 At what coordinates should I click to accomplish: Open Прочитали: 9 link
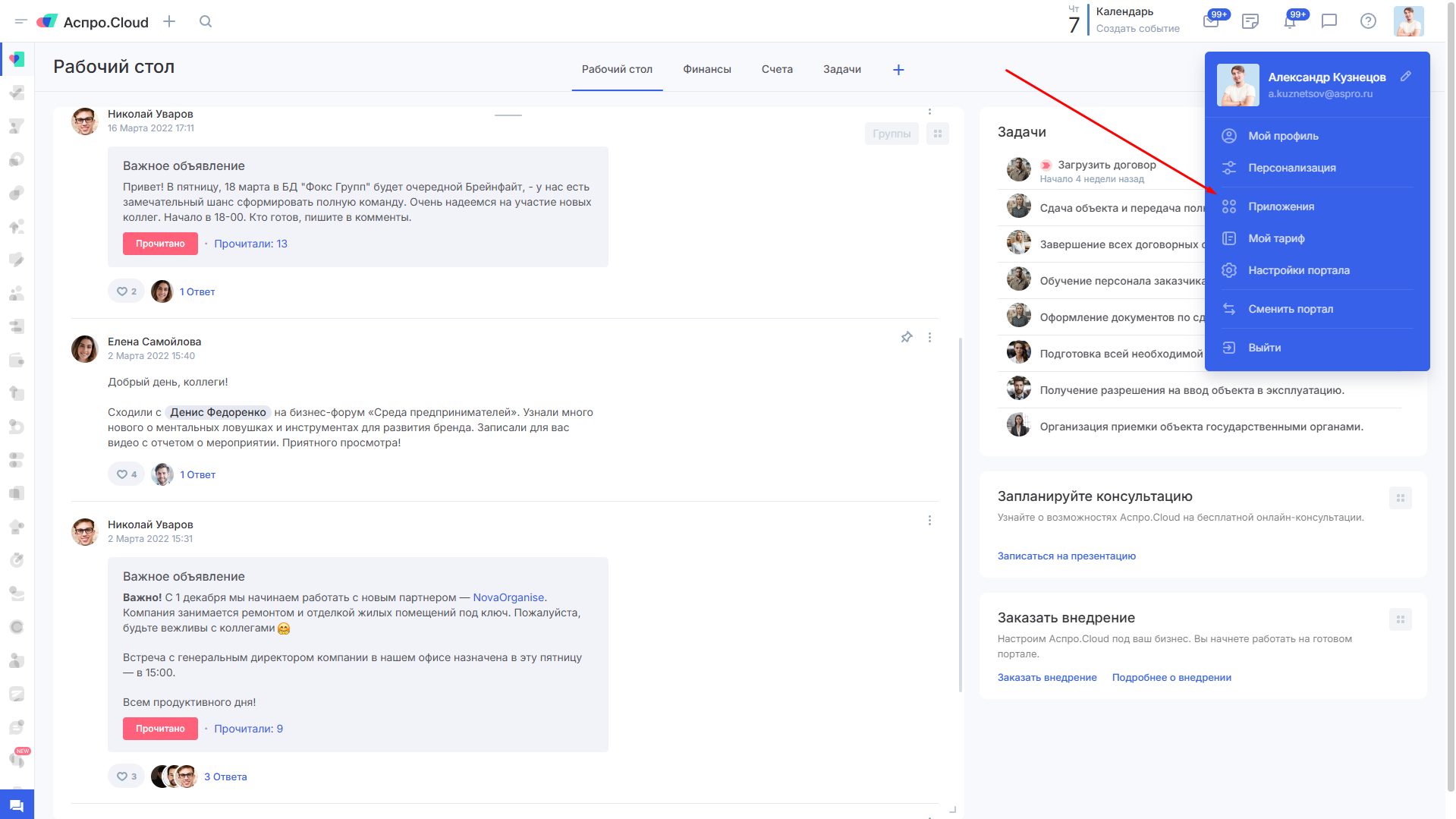coord(248,729)
